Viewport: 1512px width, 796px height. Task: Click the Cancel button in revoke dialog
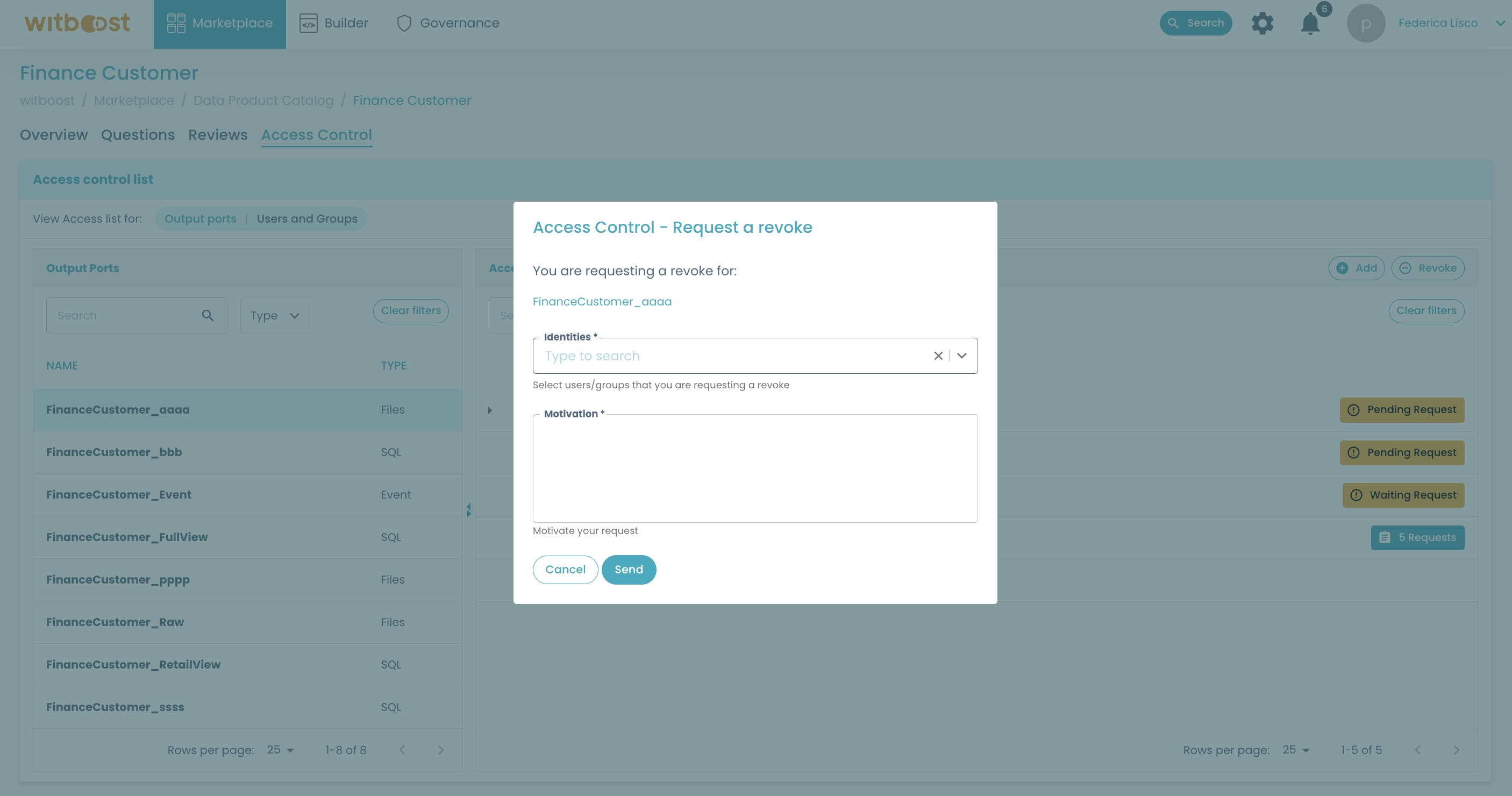click(565, 569)
